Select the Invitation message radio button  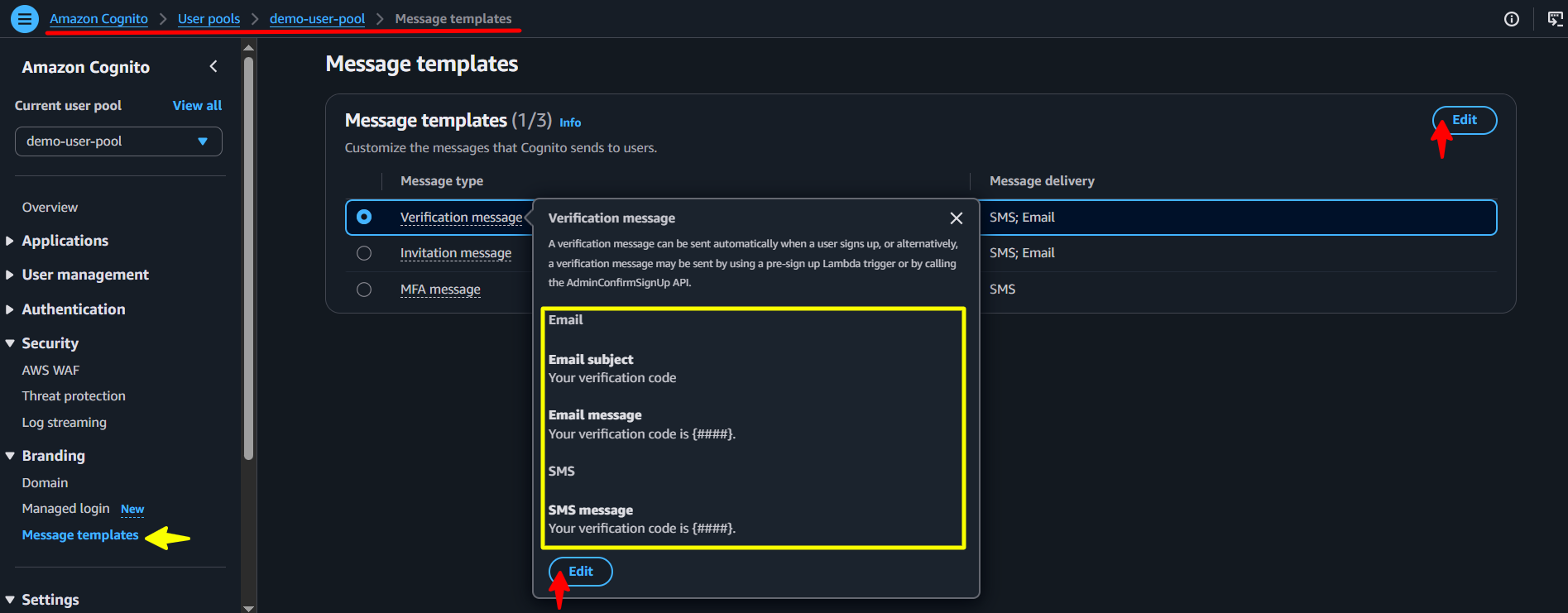tap(364, 253)
